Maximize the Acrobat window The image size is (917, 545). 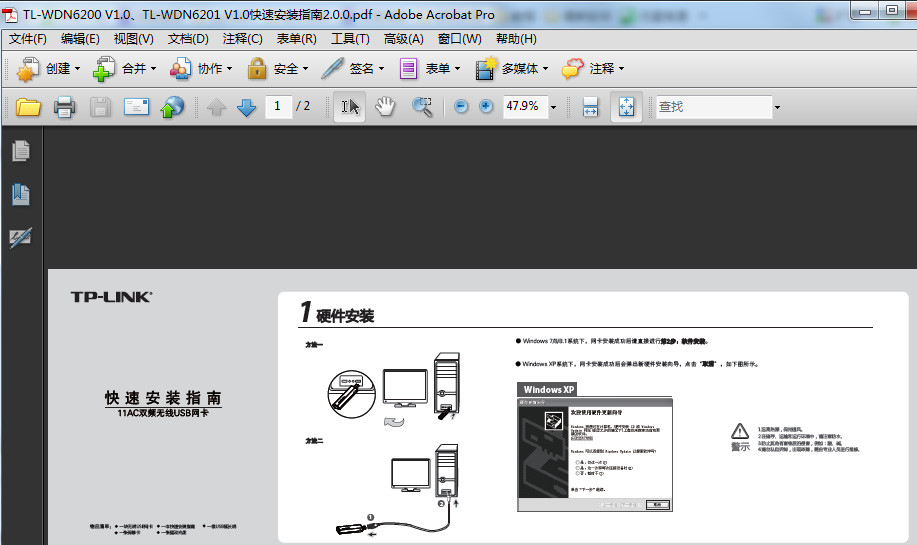click(x=891, y=11)
